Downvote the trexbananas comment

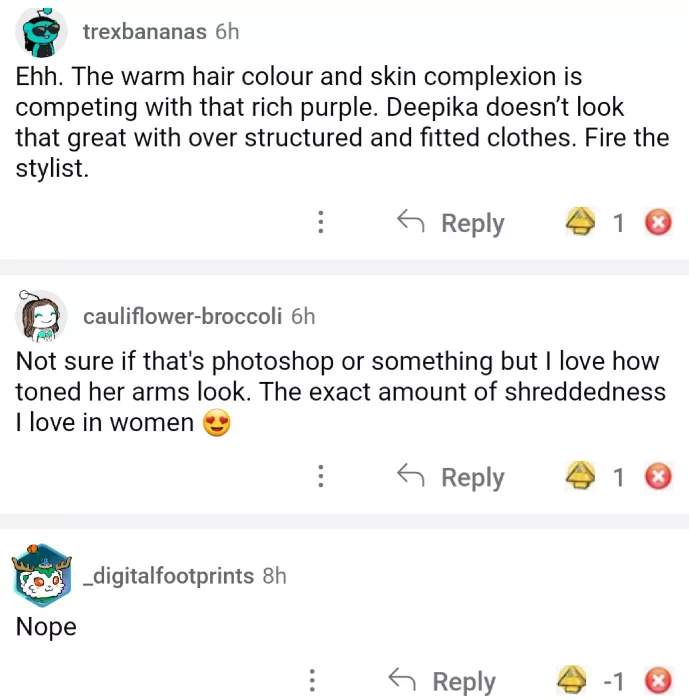click(657, 222)
